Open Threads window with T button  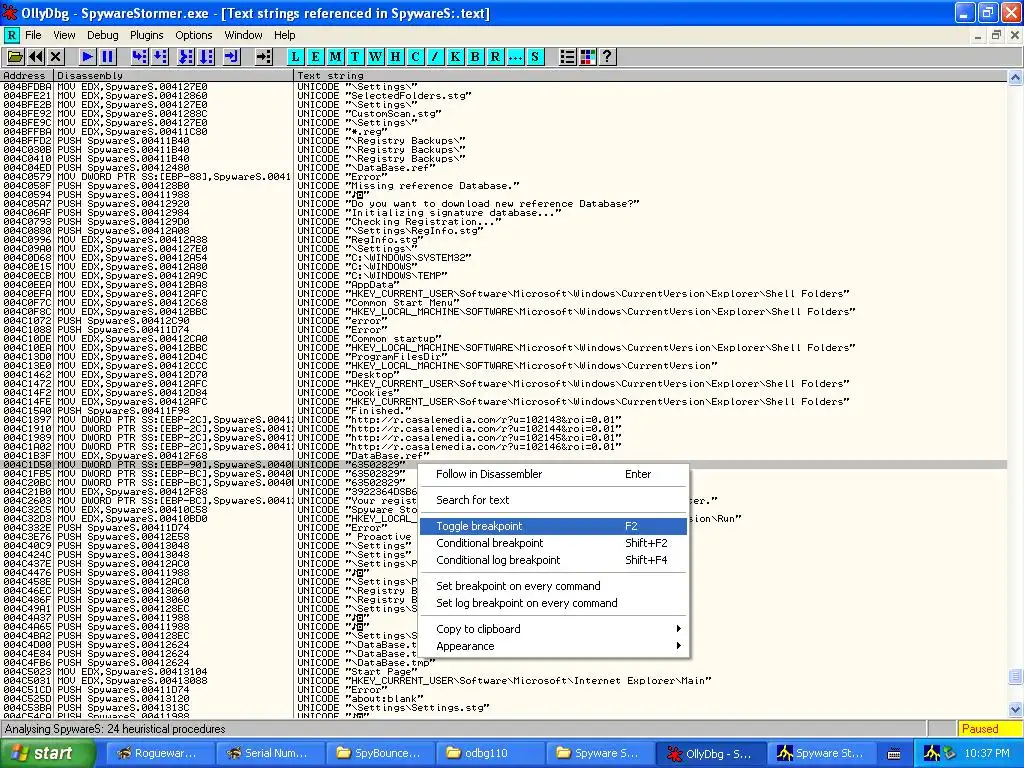(x=355, y=57)
